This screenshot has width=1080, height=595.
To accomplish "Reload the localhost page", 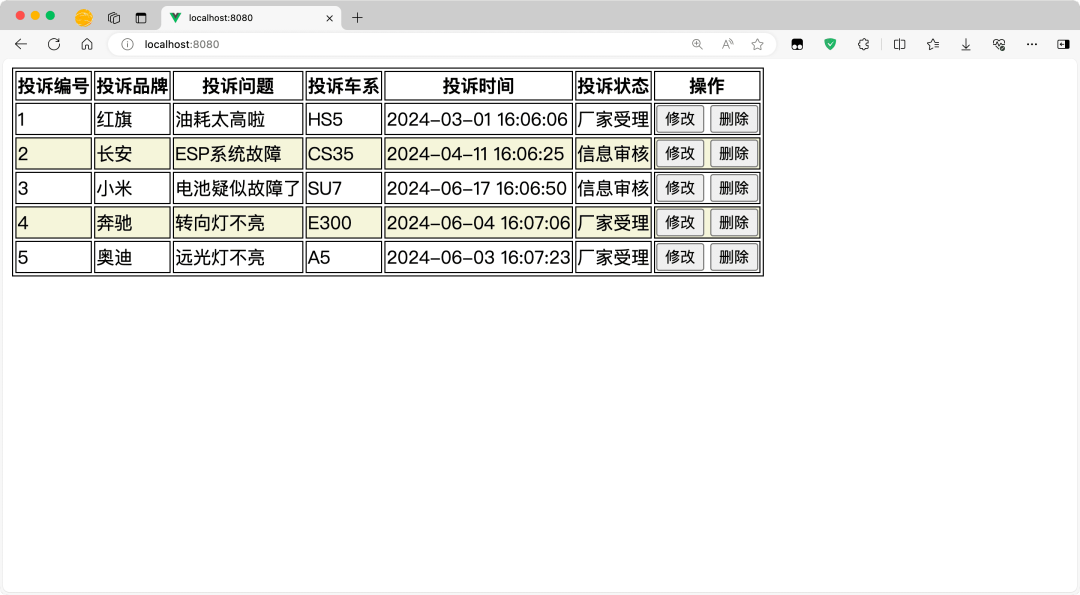I will point(54,44).
